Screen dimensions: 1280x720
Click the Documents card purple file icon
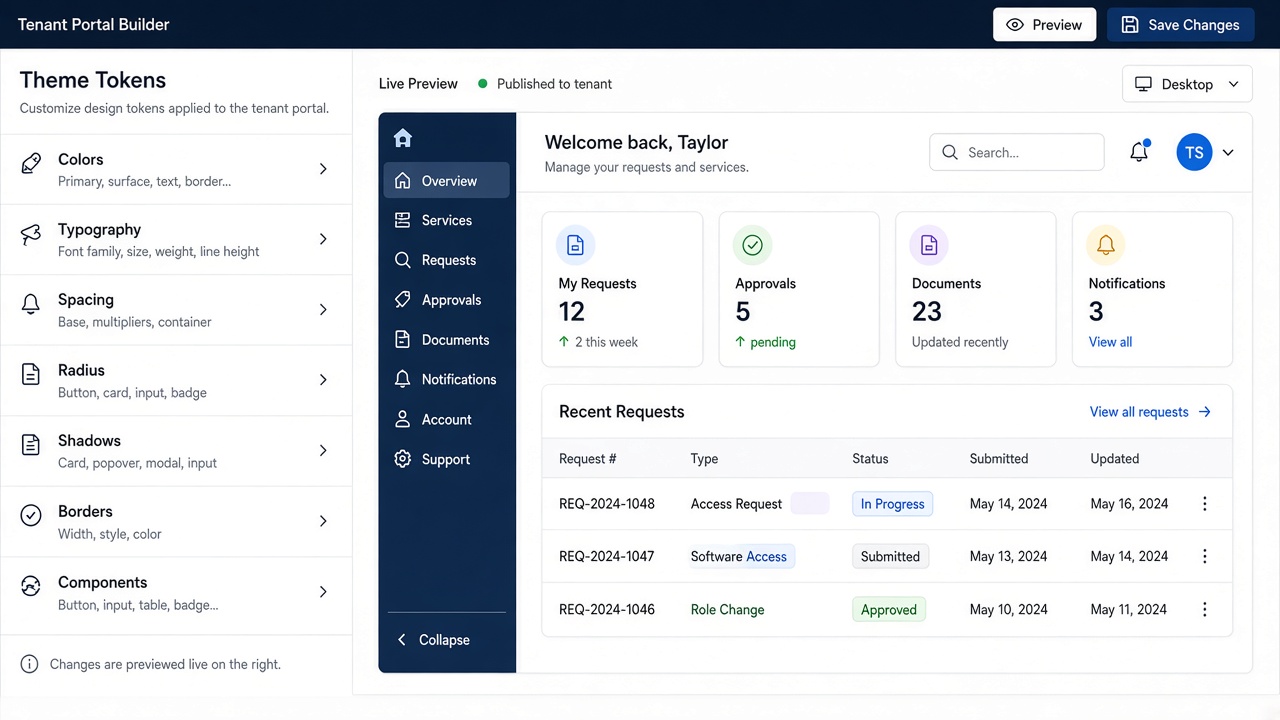pyautogui.click(x=929, y=245)
